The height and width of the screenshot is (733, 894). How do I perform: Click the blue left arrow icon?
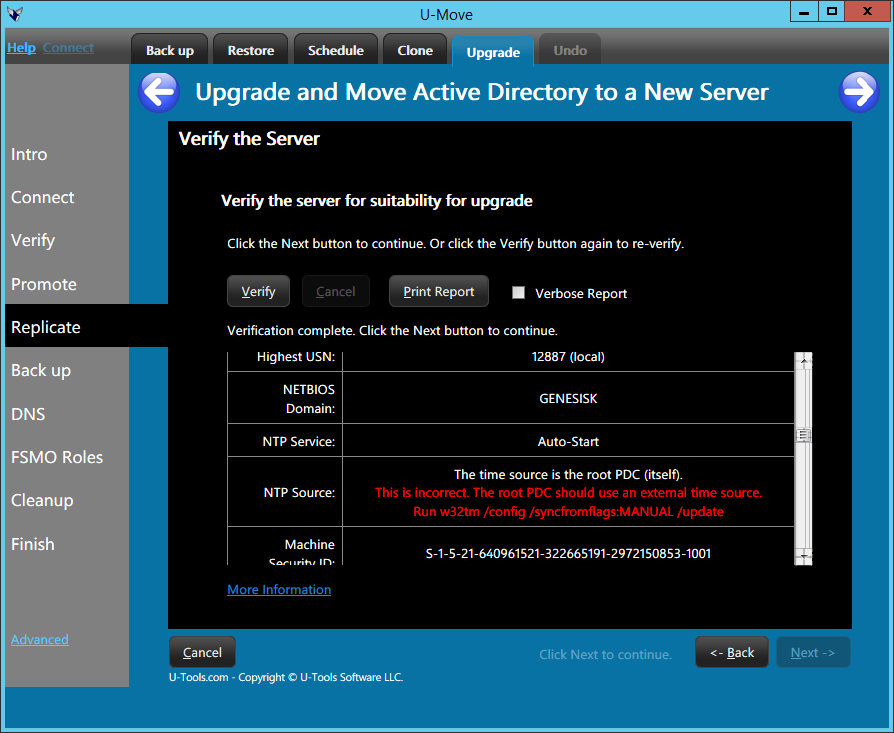tap(158, 92)
